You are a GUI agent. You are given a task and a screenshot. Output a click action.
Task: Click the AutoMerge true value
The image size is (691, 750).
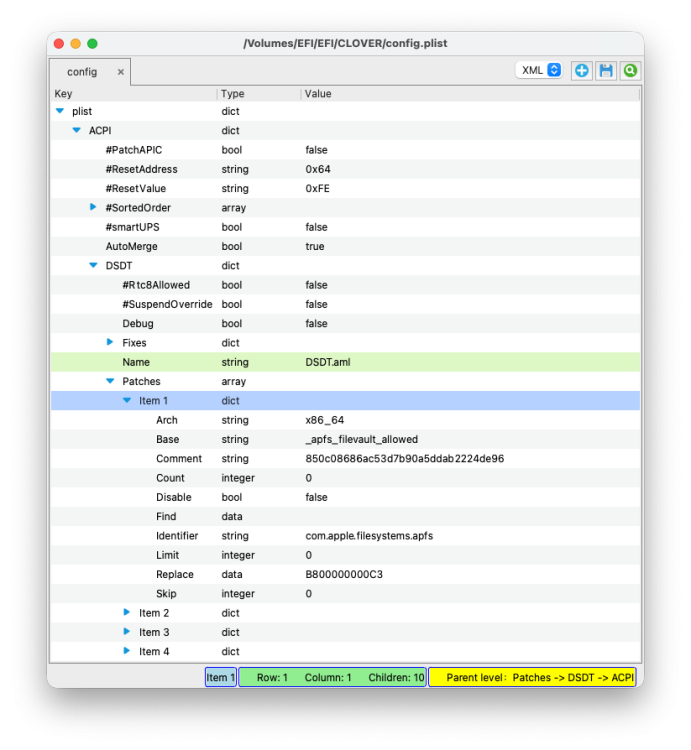click(x=315, y=246)
